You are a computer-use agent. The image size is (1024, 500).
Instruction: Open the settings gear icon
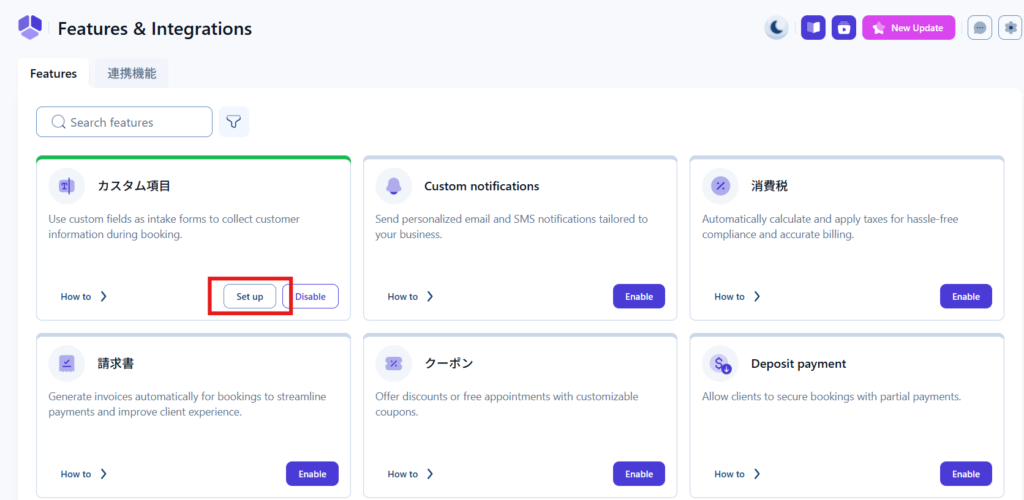point(1011,28)
